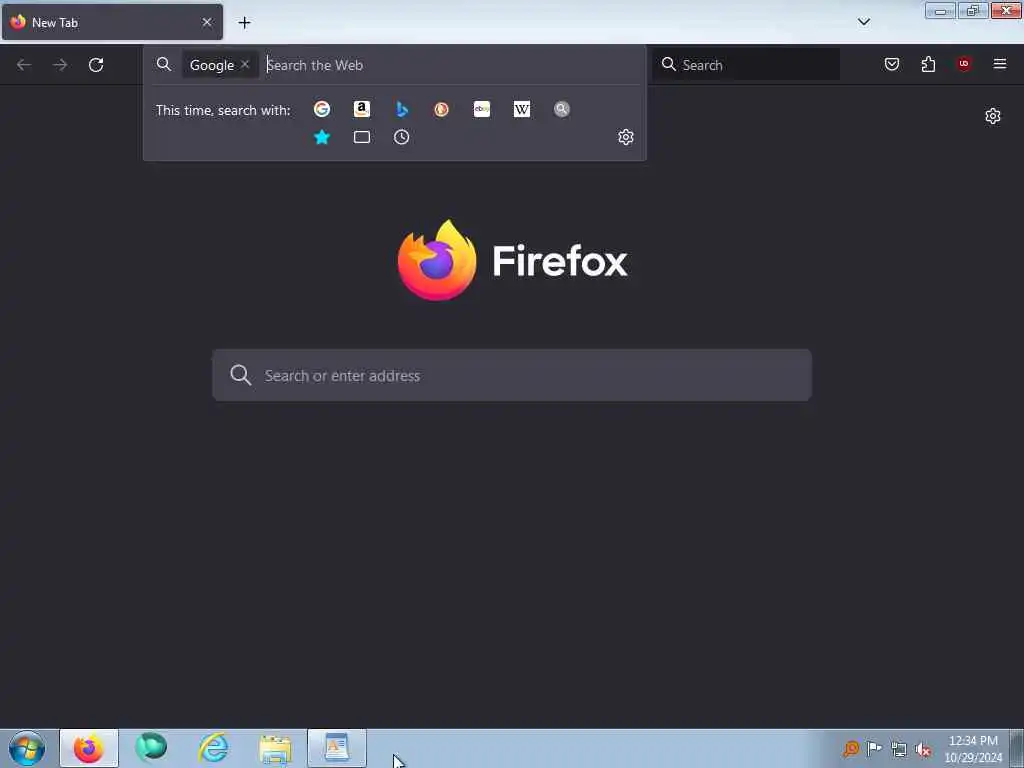Viewport: 1024px width, 768px height.
Task: Select Wikipedia search engine icon
Action: (522, 109)
